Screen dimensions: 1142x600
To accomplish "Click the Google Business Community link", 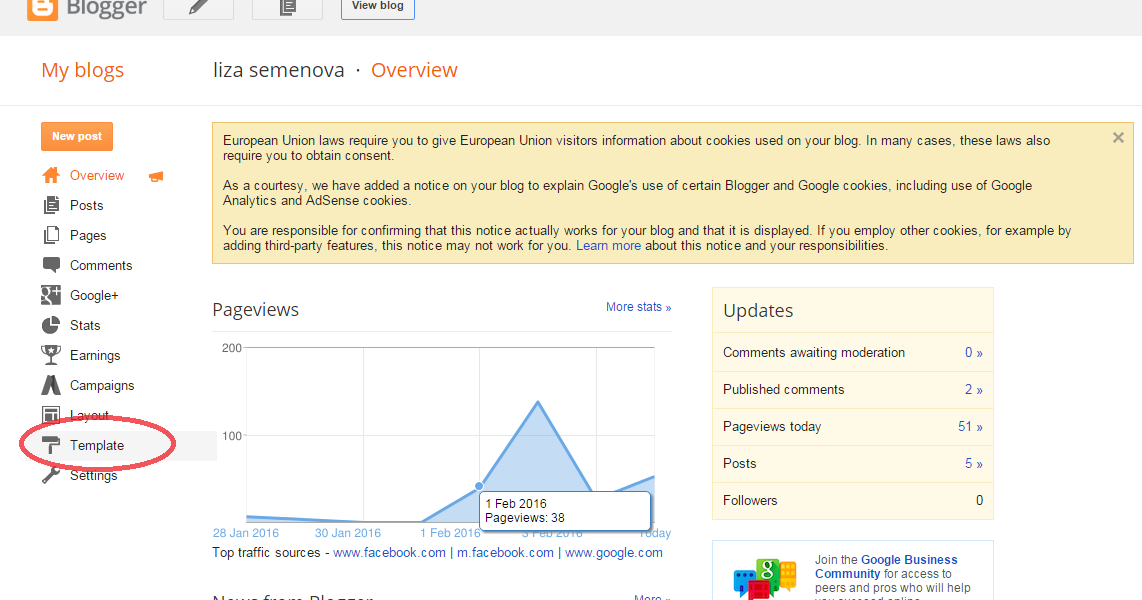I will [886, 567].
